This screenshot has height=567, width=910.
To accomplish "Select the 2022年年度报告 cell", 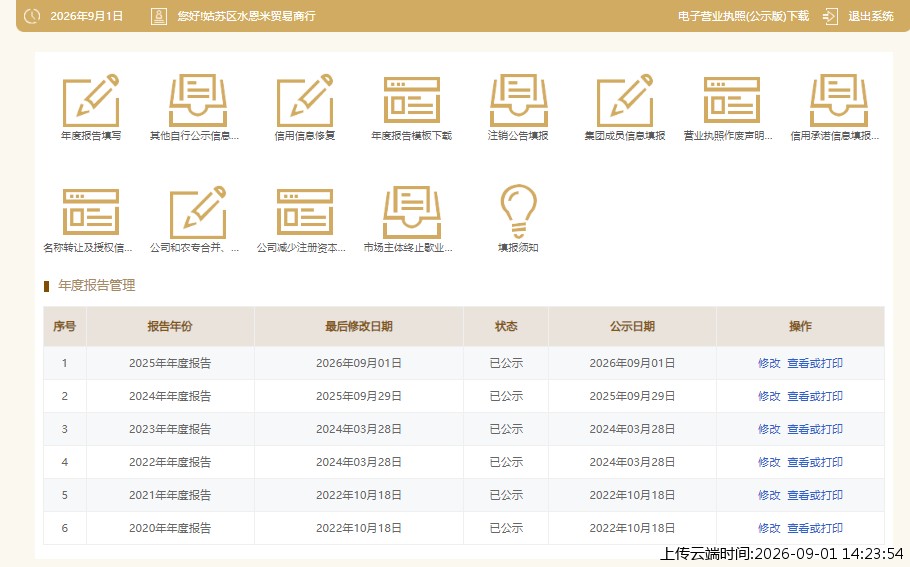I will coord(170,463).
